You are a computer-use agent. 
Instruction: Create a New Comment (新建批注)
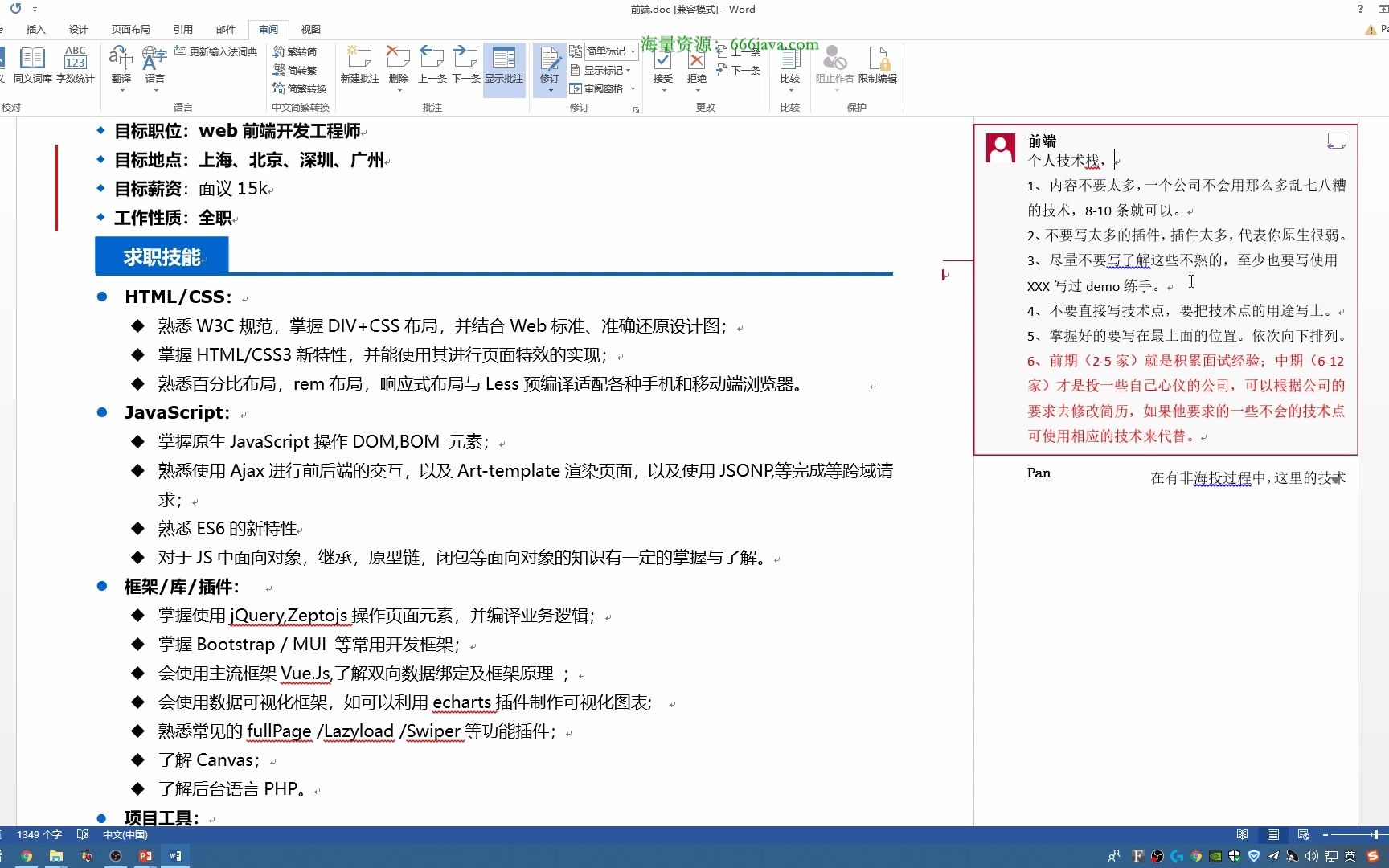click(359, 64)
